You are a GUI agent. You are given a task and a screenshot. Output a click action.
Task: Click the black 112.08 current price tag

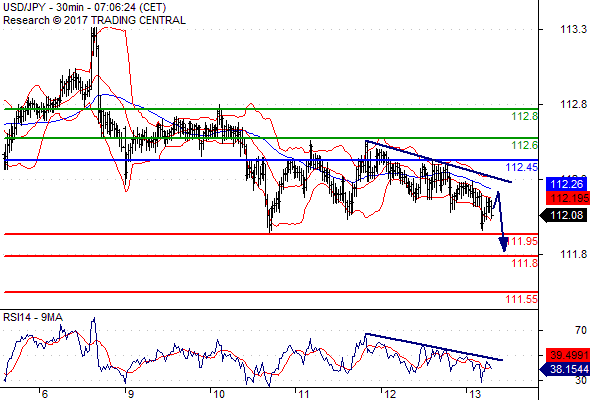coord(563,215)
